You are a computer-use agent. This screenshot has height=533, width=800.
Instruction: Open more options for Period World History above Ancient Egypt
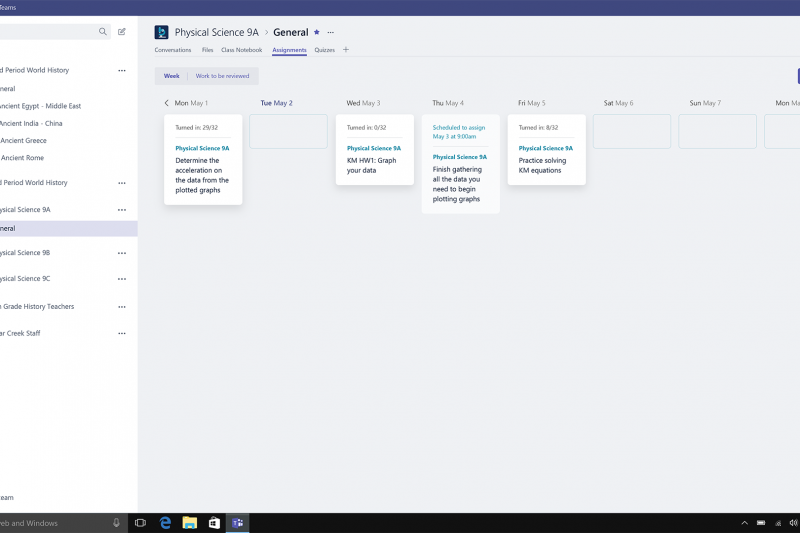(x=122, y=70)
